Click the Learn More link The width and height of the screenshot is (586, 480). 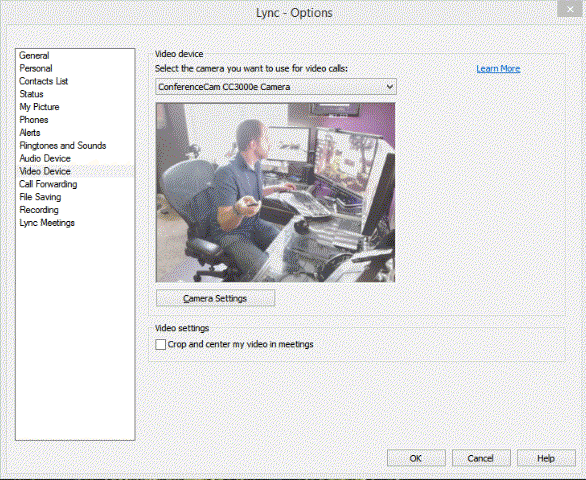pyautogui.click(x=498, y=69)
